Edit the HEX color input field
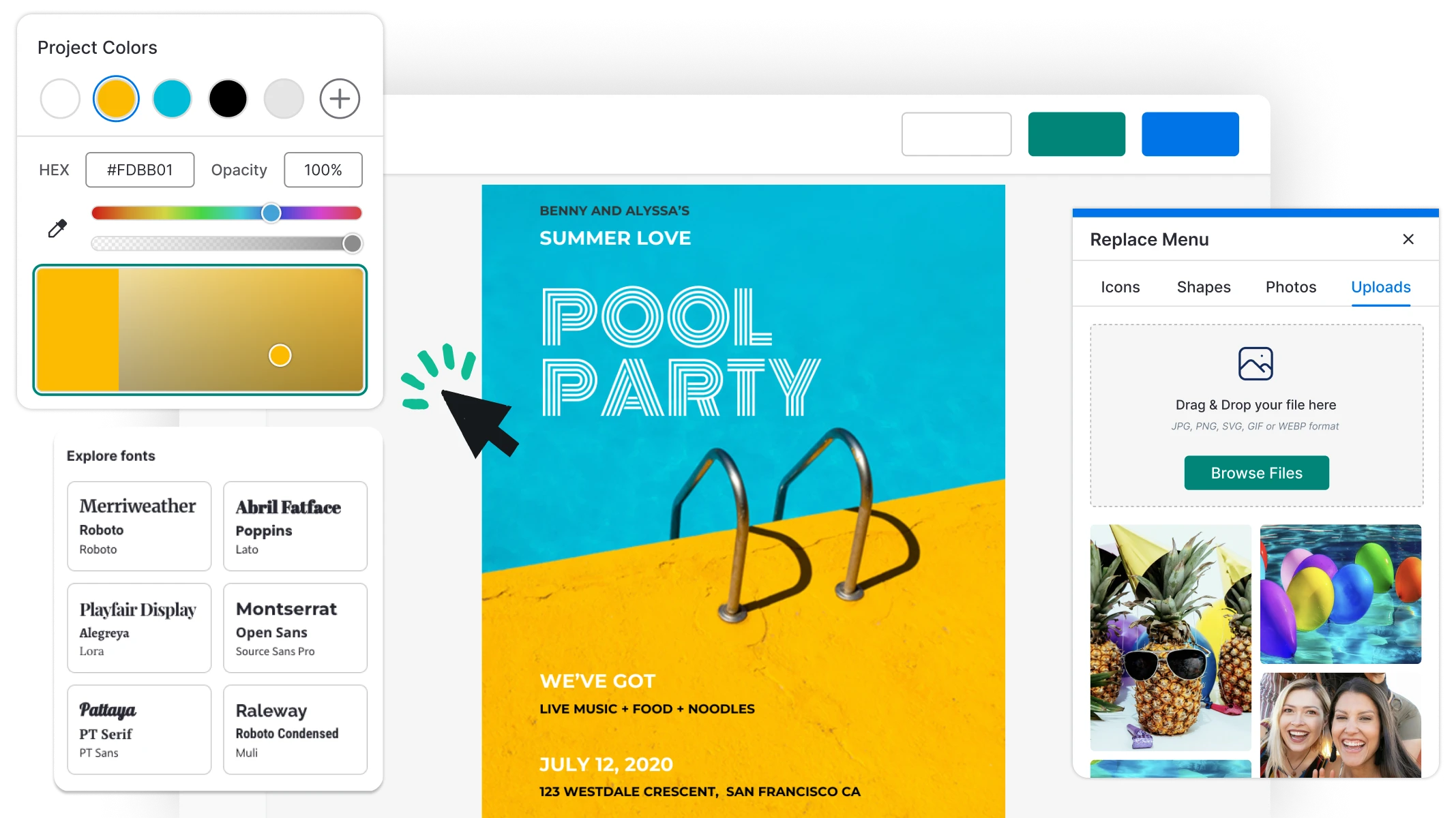1456x818 pixels. 140,169
